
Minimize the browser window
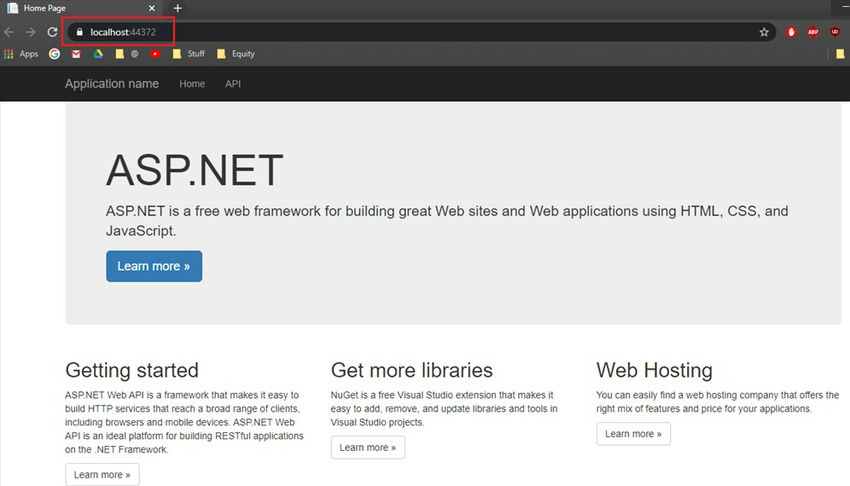click(845, 7)
